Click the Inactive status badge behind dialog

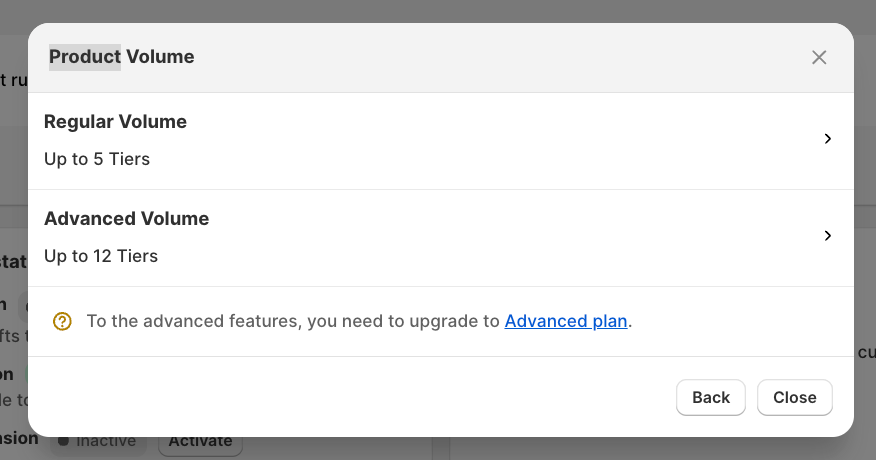click(98, 442)
